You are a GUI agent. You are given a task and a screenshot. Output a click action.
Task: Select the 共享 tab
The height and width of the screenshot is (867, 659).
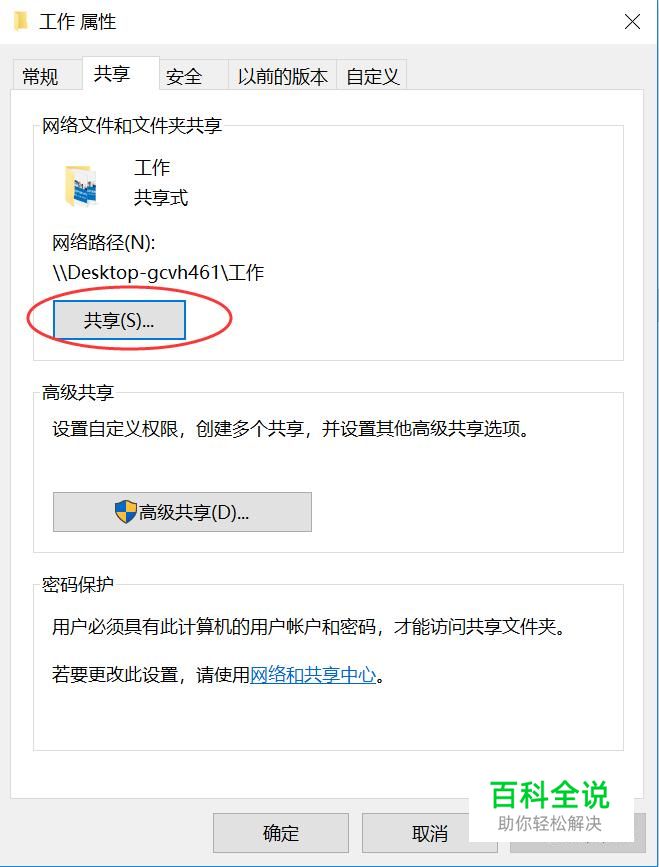[x=112, y=74]
